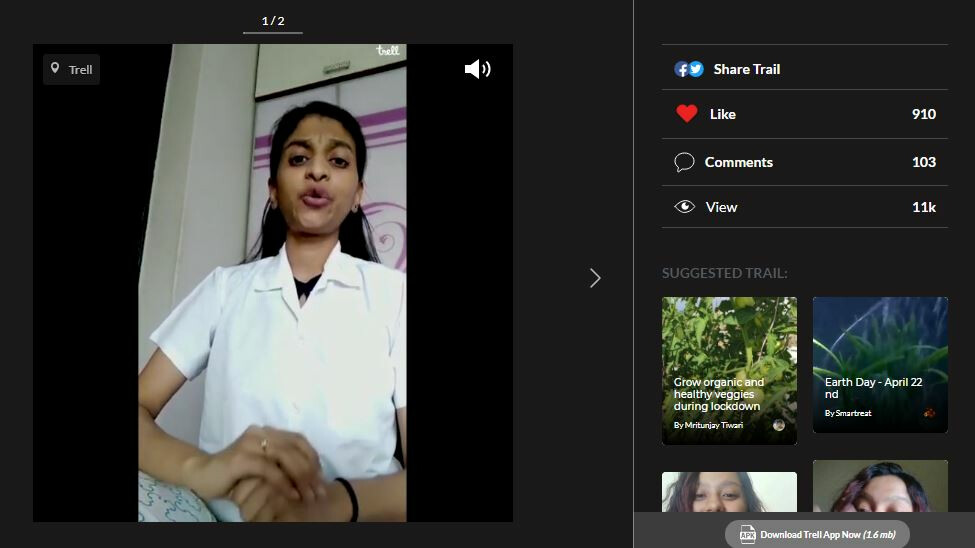Click the 1 / 2 slide indicator
The height and width of the screenshot is (548, 975).
coord(273,21)
